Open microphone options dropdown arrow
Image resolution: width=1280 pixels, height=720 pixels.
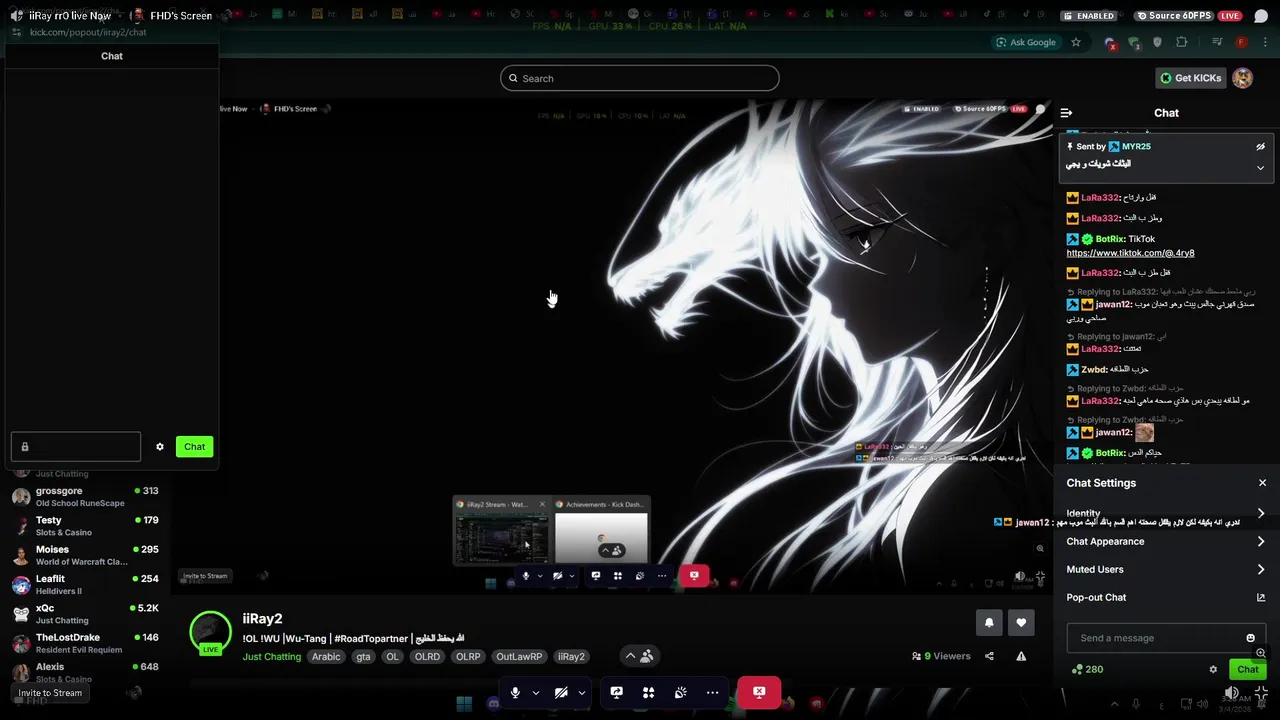(x=536, y=692)
